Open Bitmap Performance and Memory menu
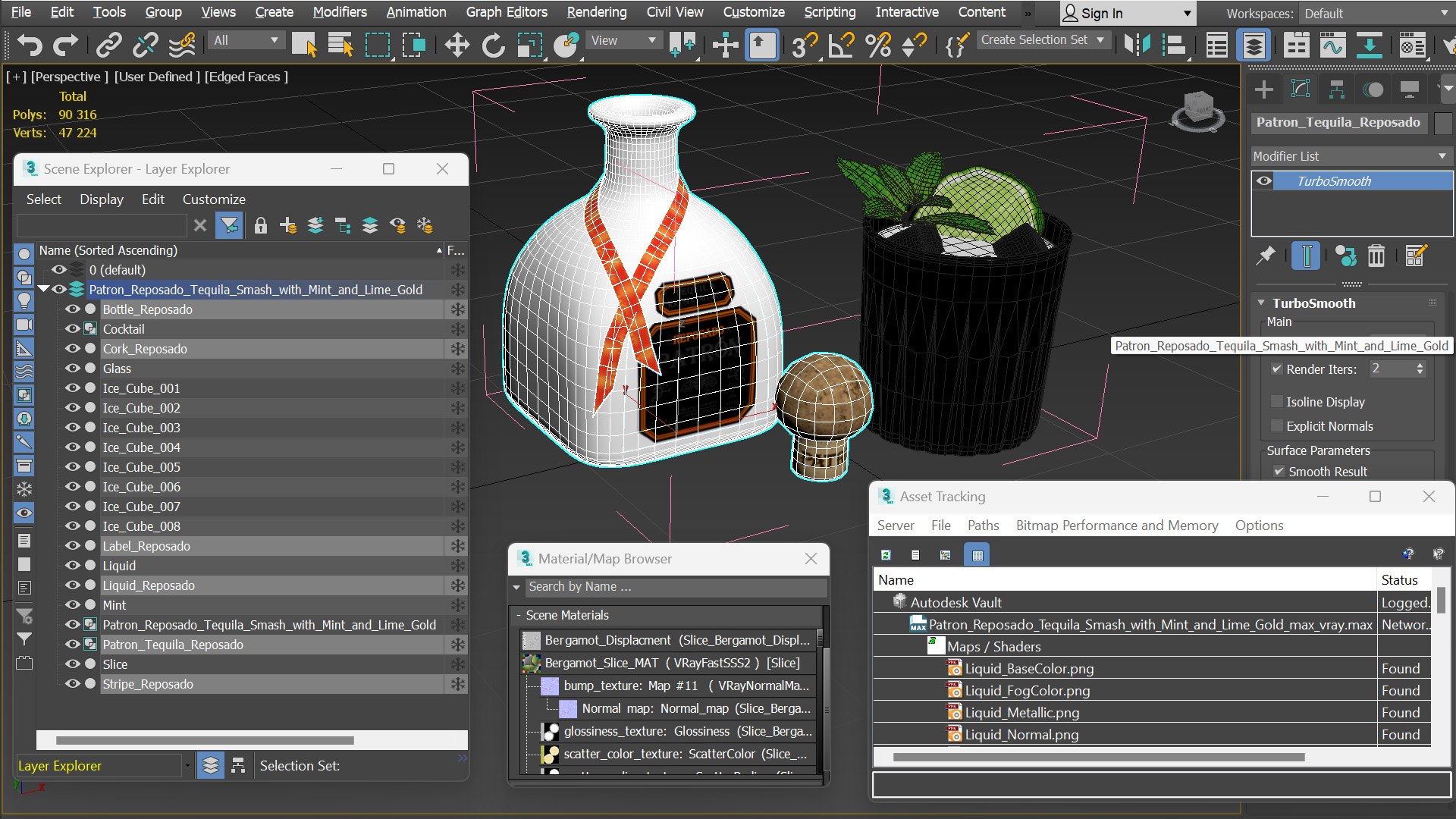The image size is (1456, 819). coord(1117,526)
